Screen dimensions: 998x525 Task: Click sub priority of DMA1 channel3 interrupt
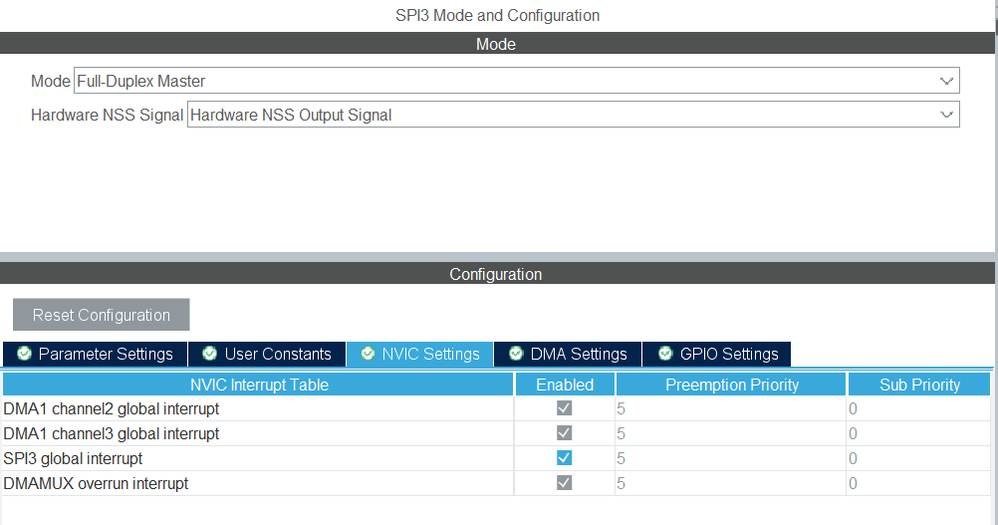point(918,433)
